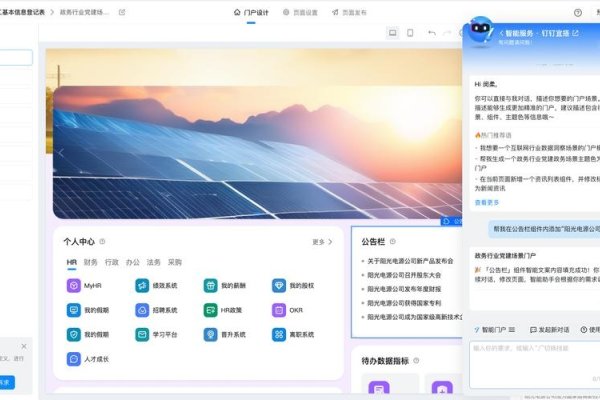The width and height of the screenshot is (600, 400).
Task: Open 招聘系统 app icon
Action: pos(142,310)
